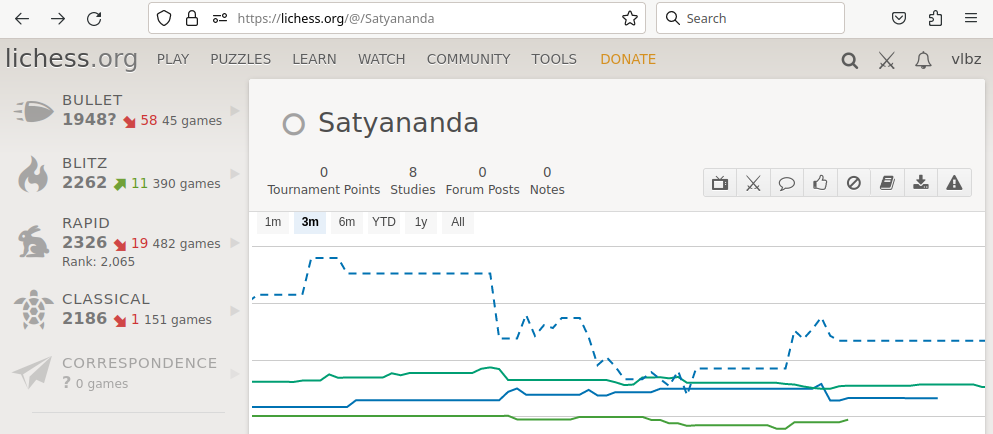Expand Bullet rating details arrow
The width and height of the screenshot is (993, 434).
point(236,111)
